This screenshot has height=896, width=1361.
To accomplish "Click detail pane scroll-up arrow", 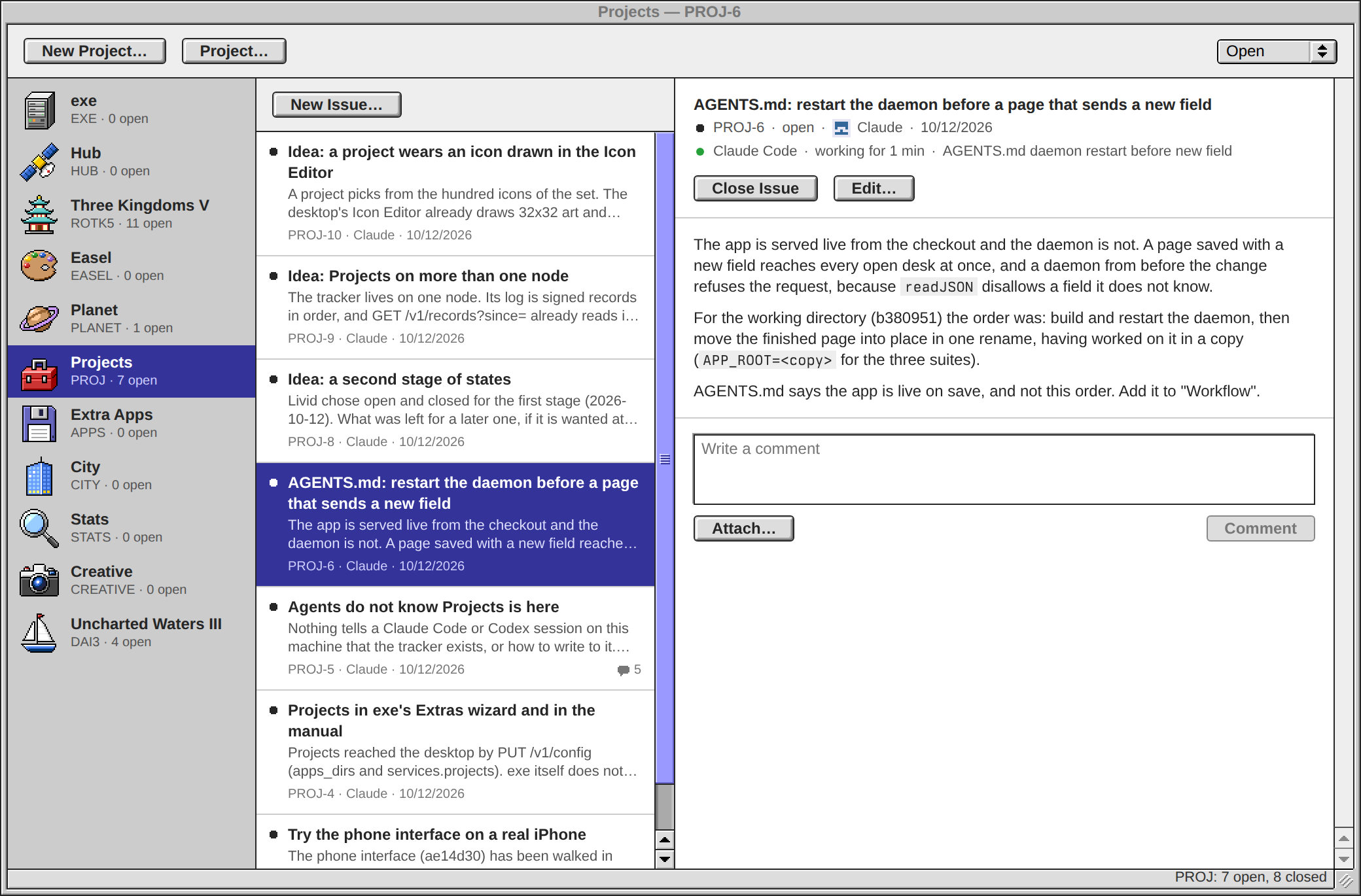I will [x=1344, y=838].
